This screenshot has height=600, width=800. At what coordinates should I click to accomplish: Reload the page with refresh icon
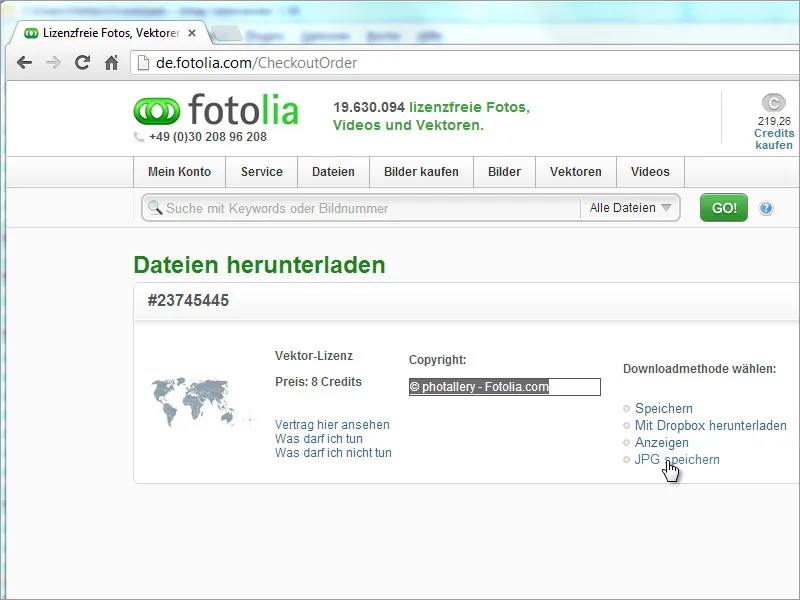[x=82, y=63]
